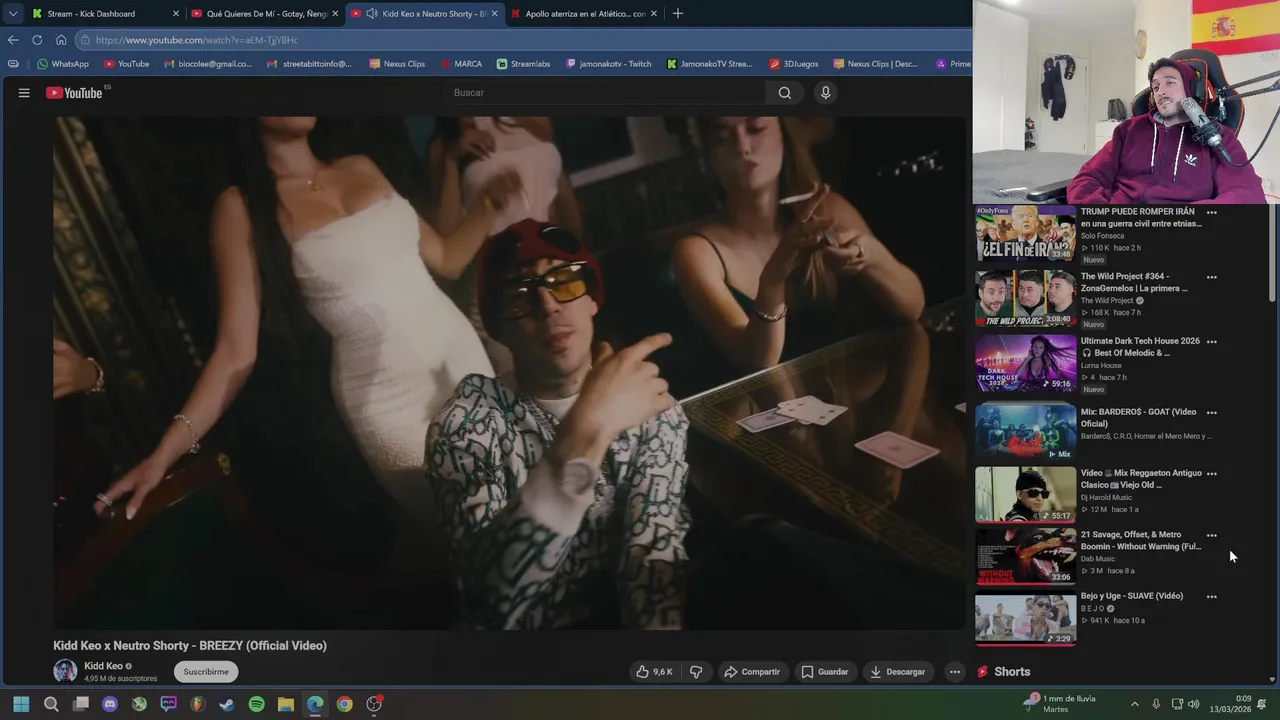Show hidden system tray icons
The width and height of the screenshot is (1280, 720).
(x=1134, y=704)
